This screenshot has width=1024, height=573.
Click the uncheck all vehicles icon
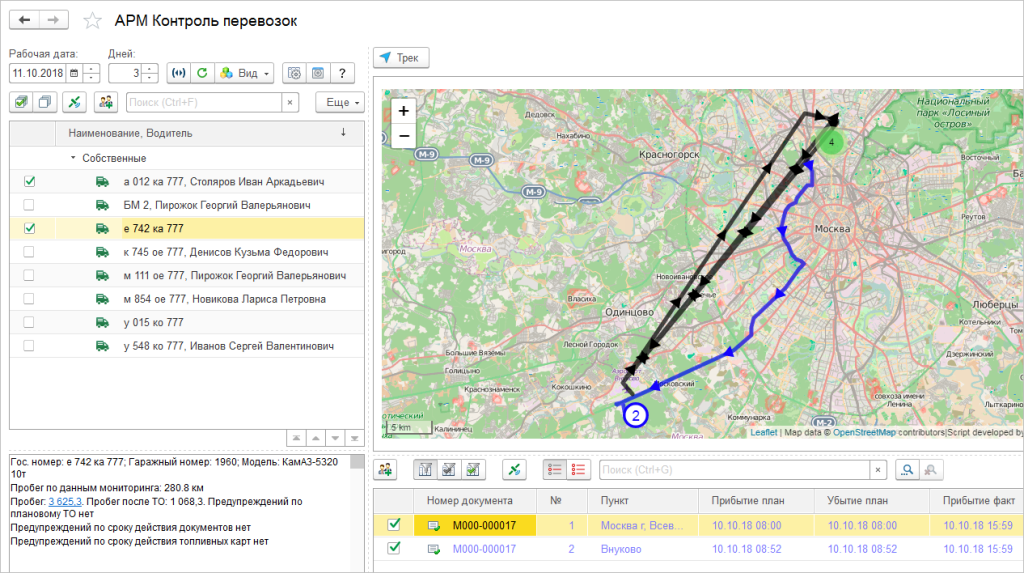pyautogui.click(x=45, y=102)
